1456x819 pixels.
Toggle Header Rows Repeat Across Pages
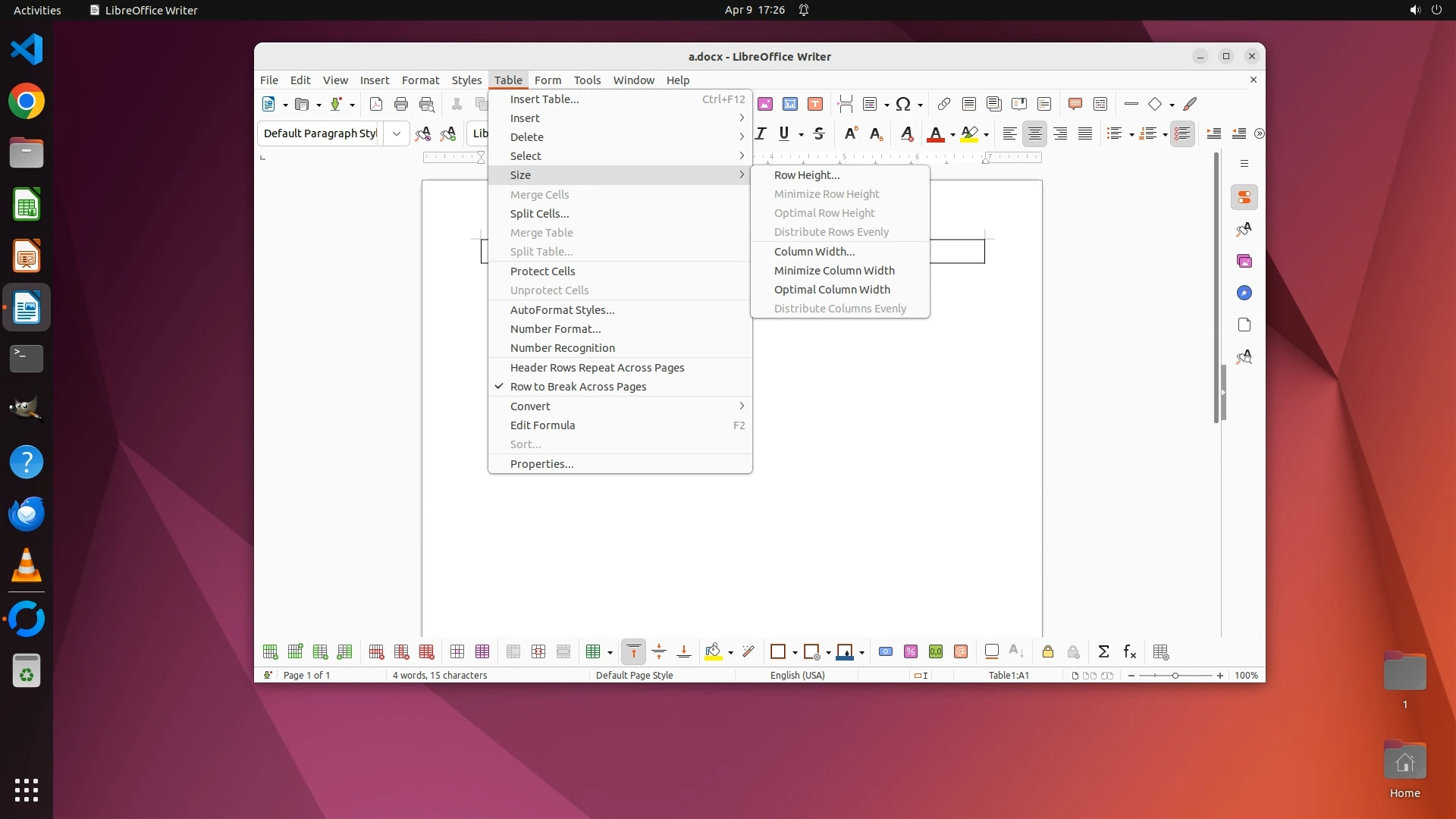(x=597, y=368)
